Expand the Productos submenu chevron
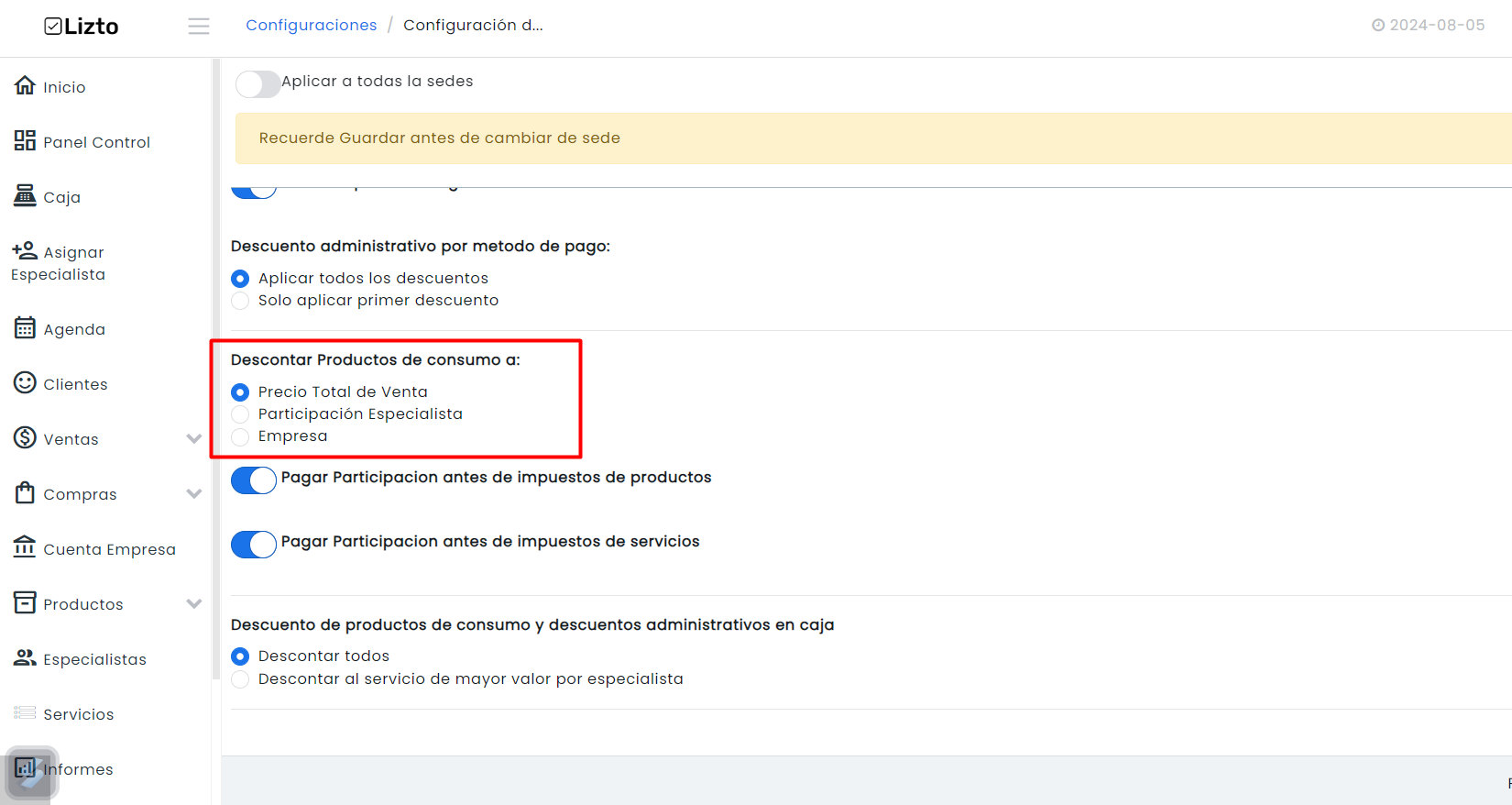 tap(193, 603)
